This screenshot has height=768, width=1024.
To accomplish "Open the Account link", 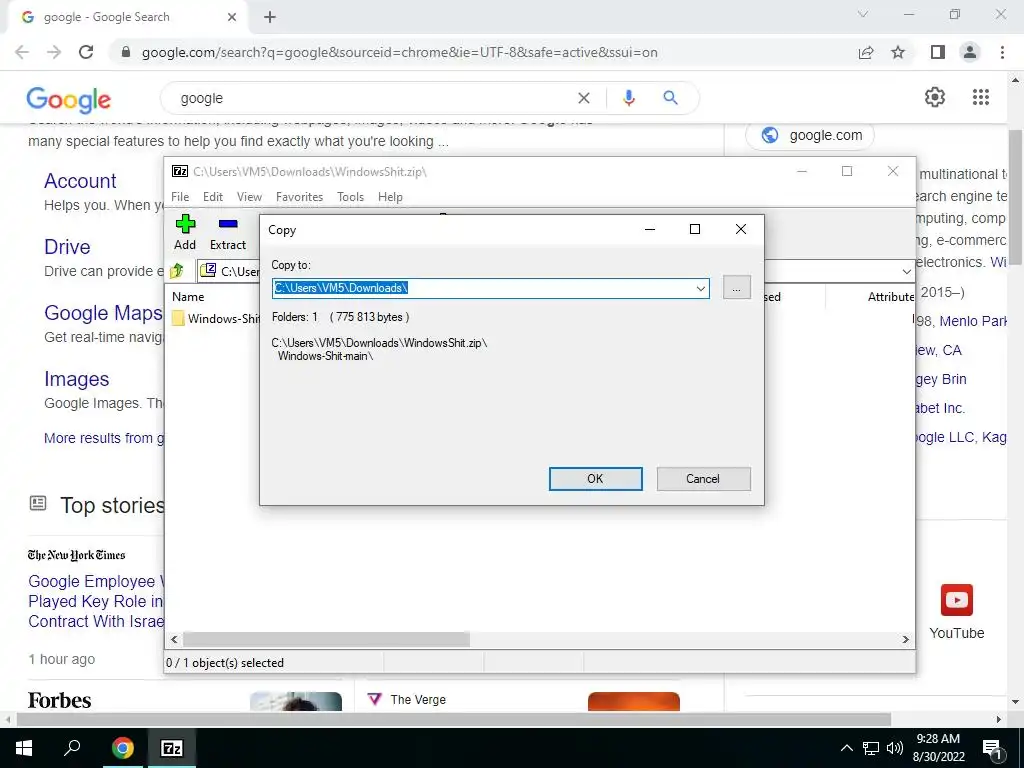I will coord(80,181).
